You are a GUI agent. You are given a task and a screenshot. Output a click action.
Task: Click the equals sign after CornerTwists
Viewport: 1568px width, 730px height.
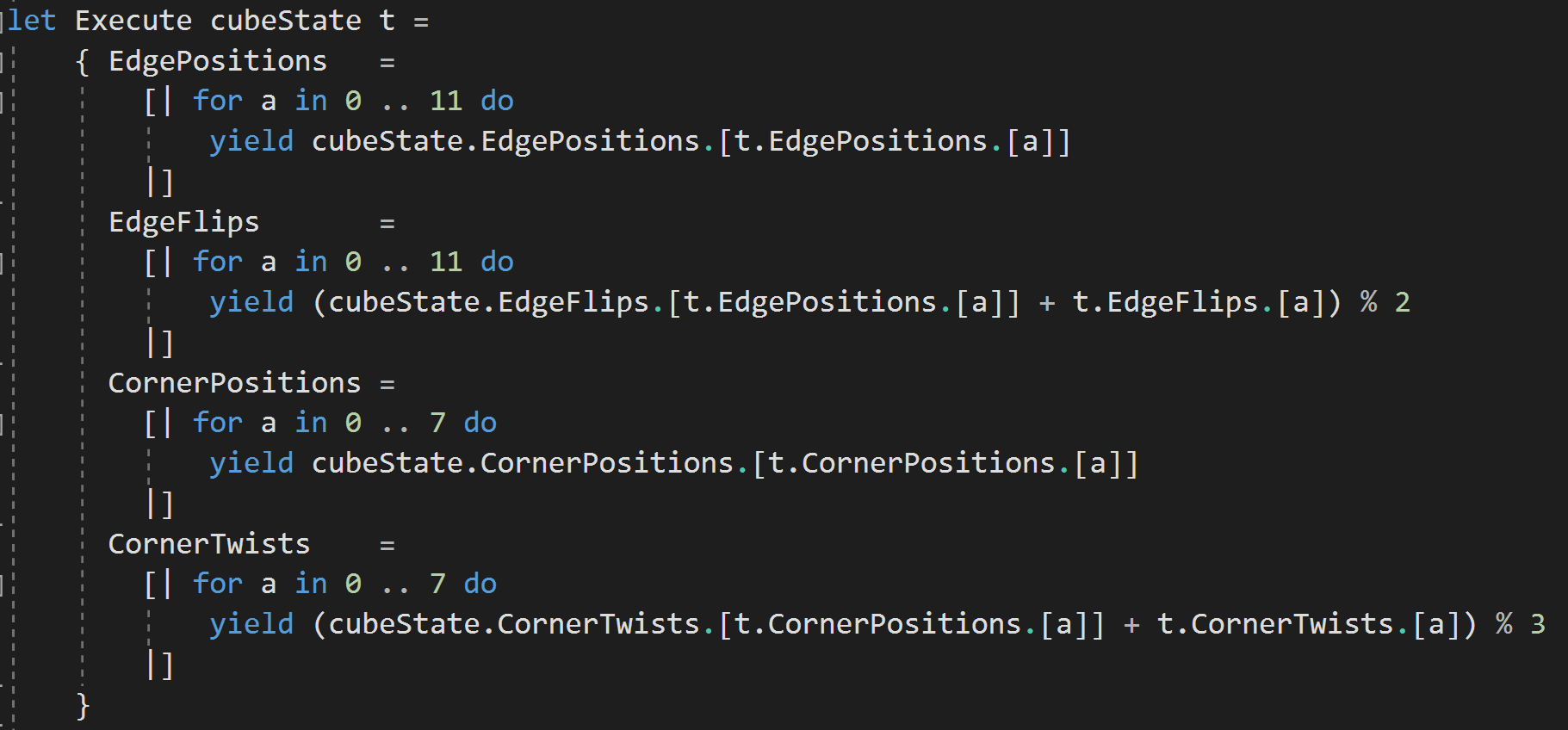point(387,545)
